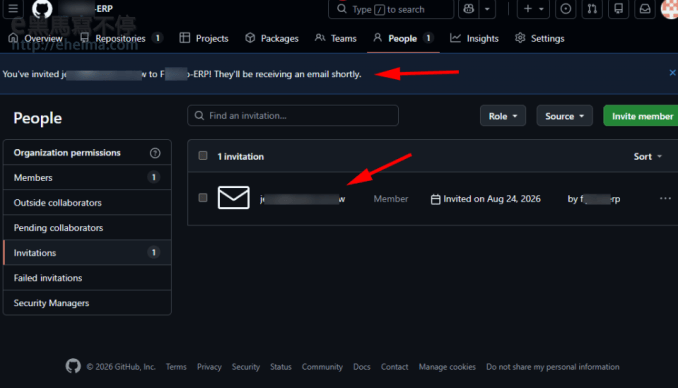Image resolution: width=678 pixels, height=388 pixels.
Task: Select Members in the People sidebar
Action: pos(87,177)
